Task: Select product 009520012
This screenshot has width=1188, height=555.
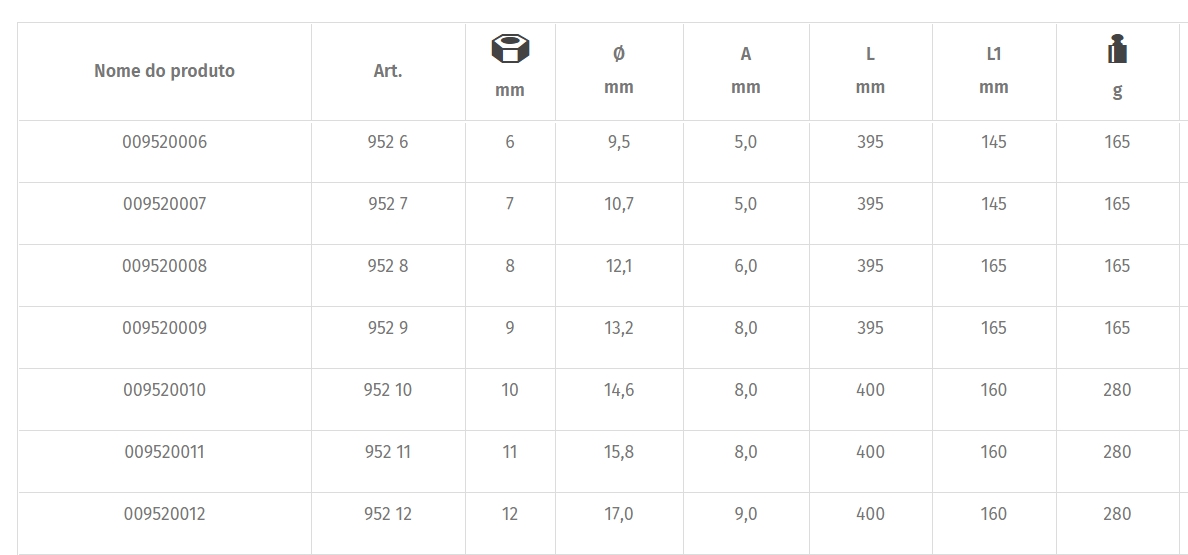Action: tap(164, 515)
